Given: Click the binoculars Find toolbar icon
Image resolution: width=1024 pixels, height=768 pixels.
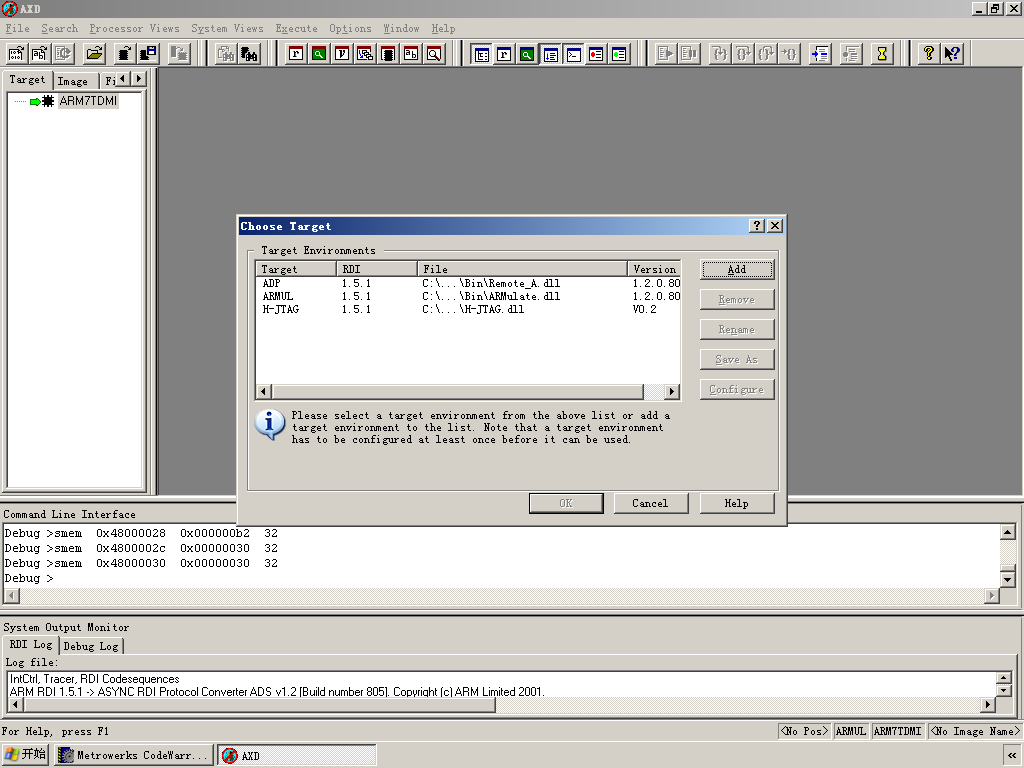Looking at the screenshot, I should pos(249,54).
